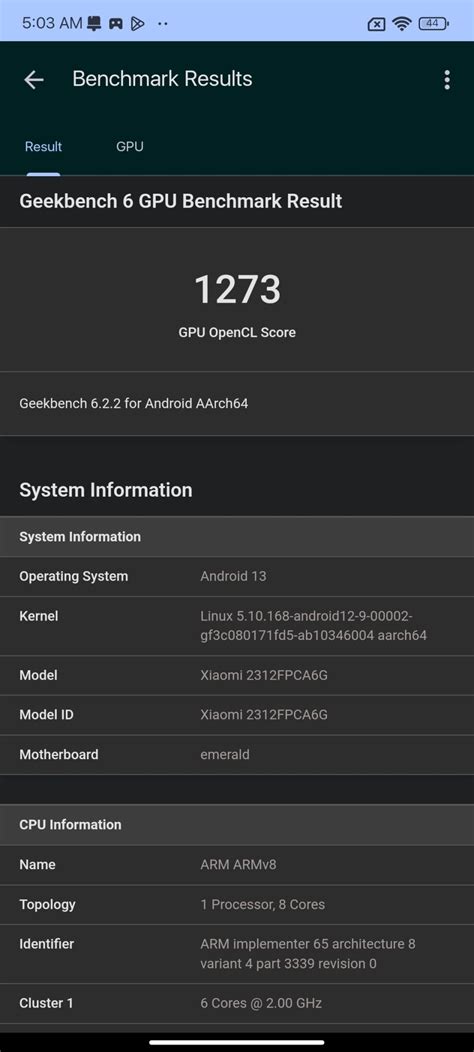The height and width of the screenshot is (1052, 474).
Task: Select the Operating System row
Action: [237, 576]
